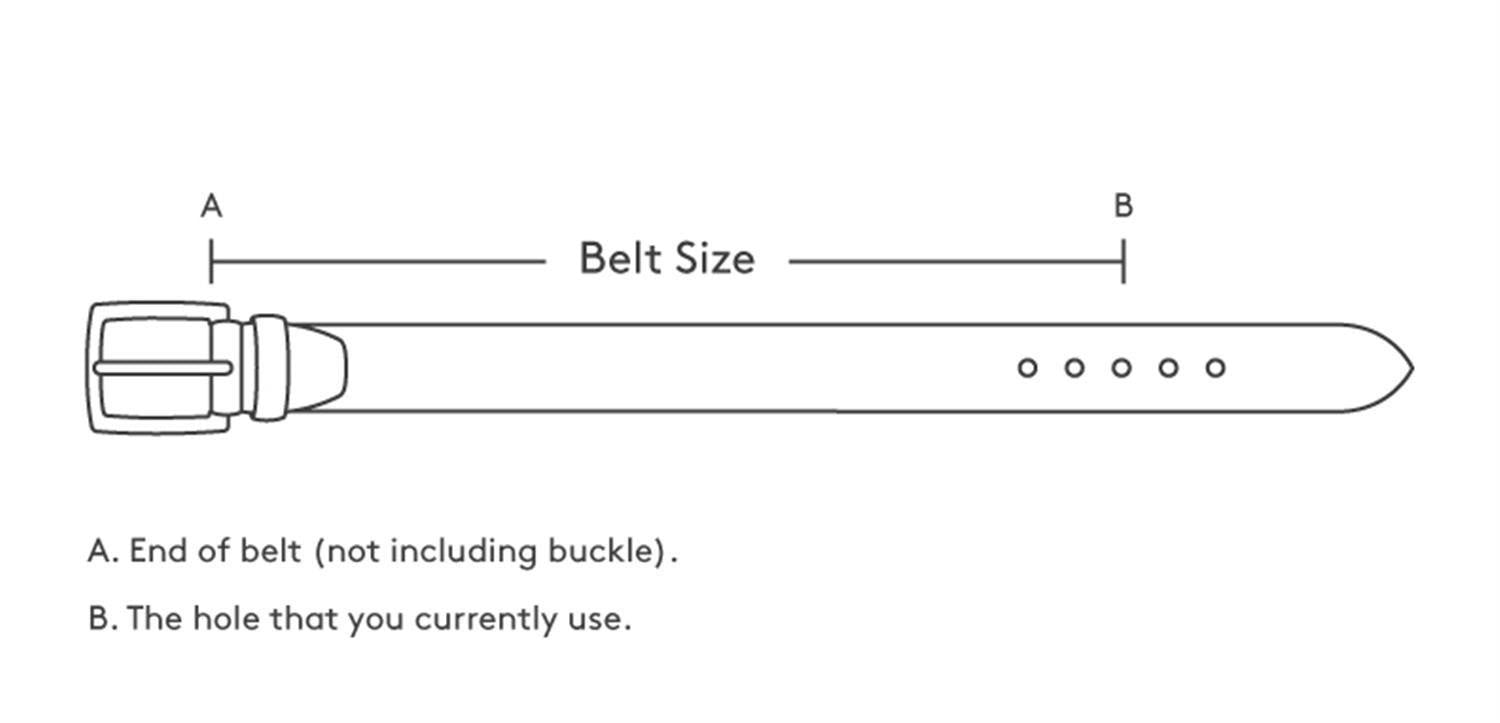Click the right end tick of measurement line
This screenshot has height=723, width=1500.
(x=1123, y=262)
